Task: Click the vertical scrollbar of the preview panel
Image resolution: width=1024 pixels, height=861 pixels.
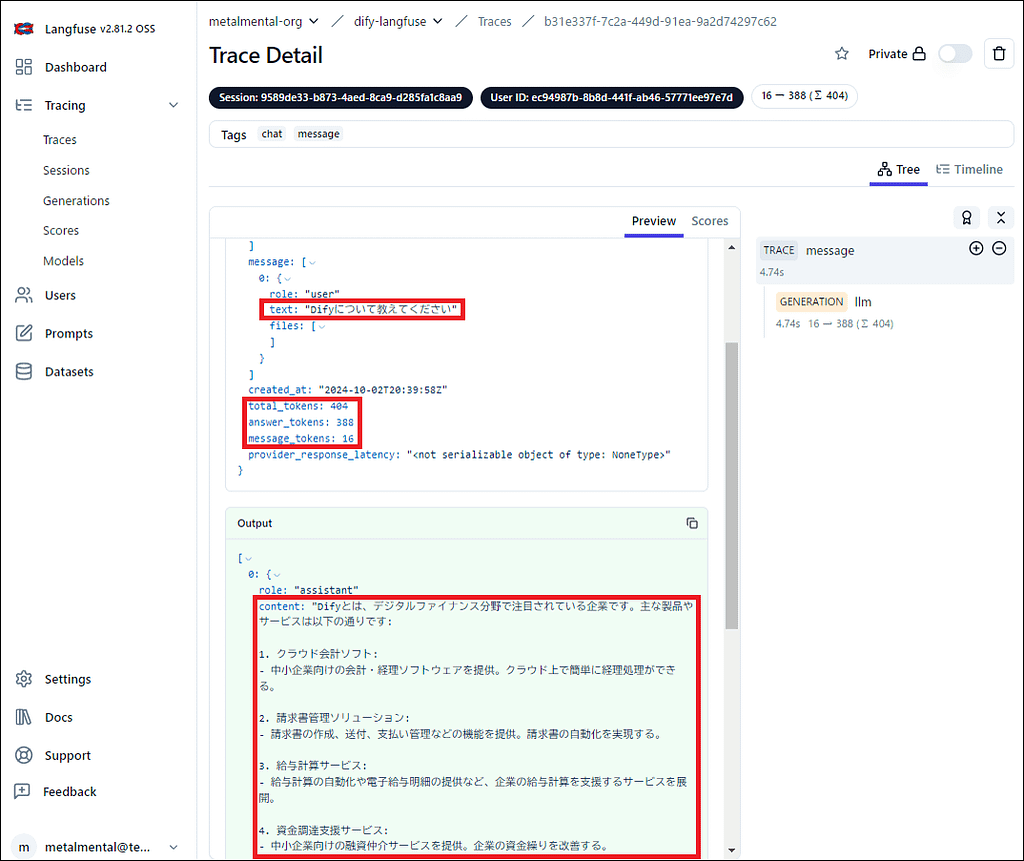Action: click(731, 480)
